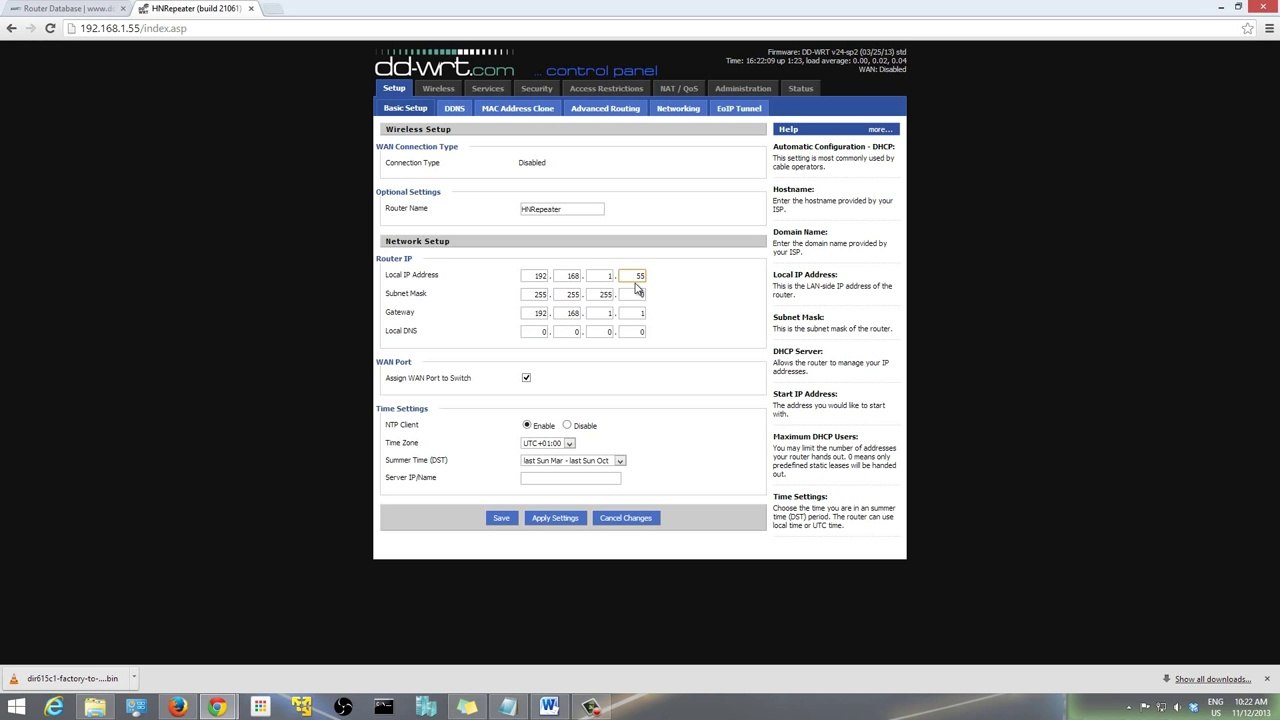The image size is (1280, 720).
Task: Click the Server IP/Name input field
Action: tap(571, 478)
